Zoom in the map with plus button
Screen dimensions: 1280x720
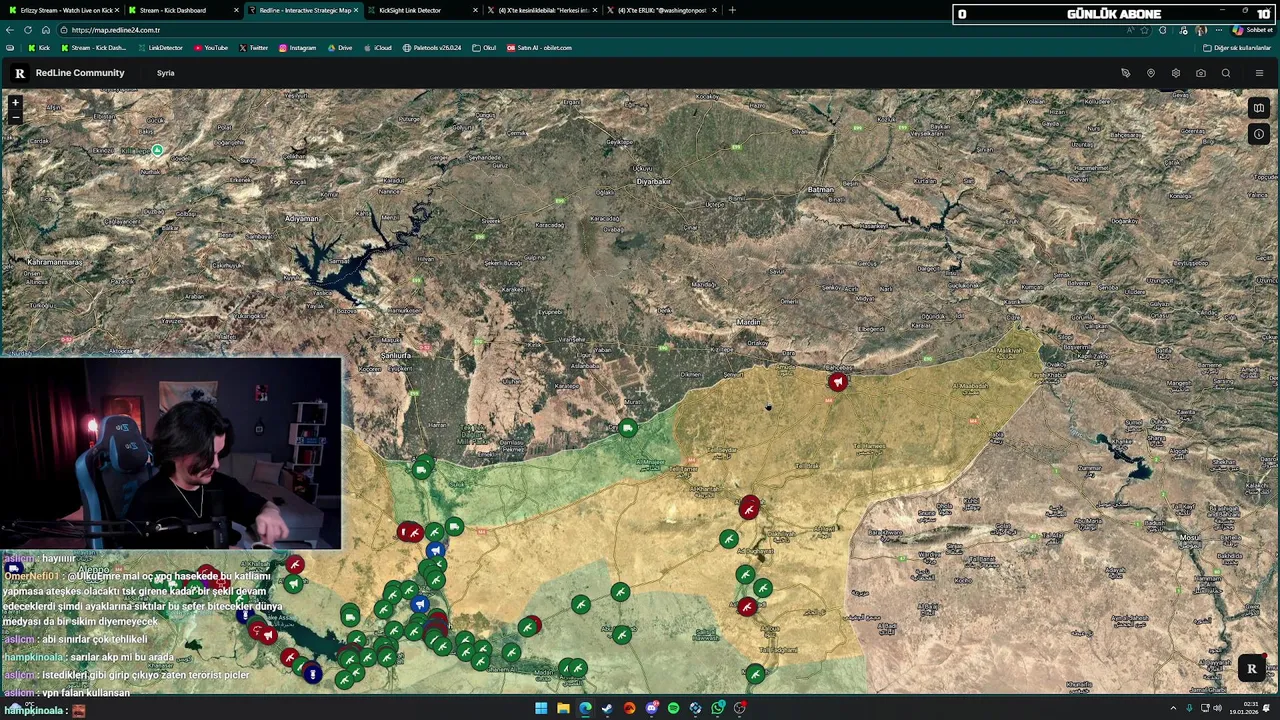[x=15, y=102]
